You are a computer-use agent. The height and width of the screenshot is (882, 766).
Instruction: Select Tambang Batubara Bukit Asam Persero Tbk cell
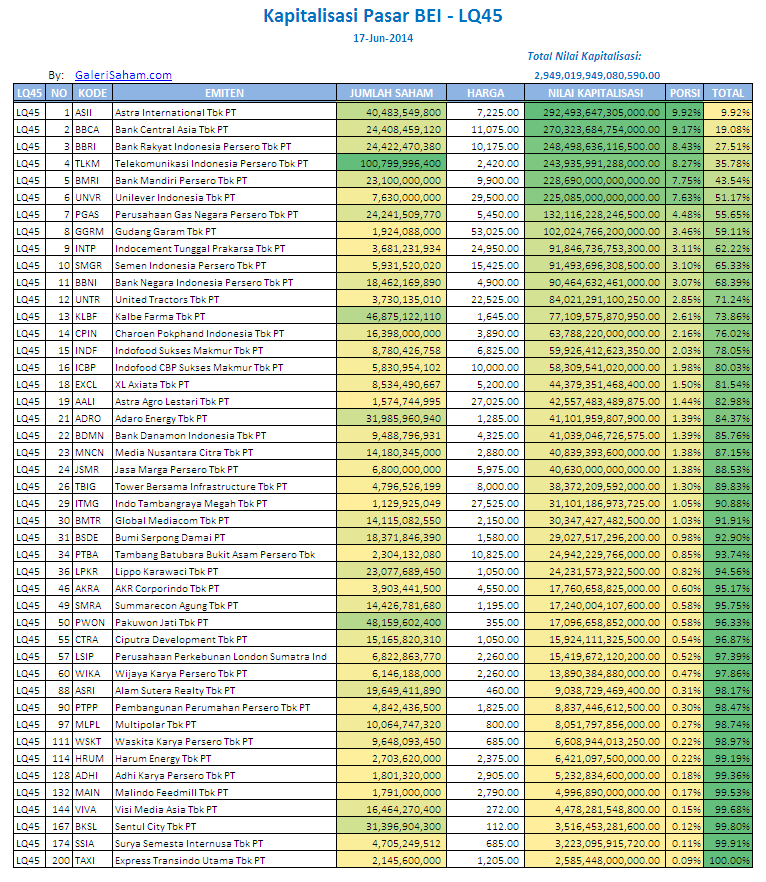(224, 555)
